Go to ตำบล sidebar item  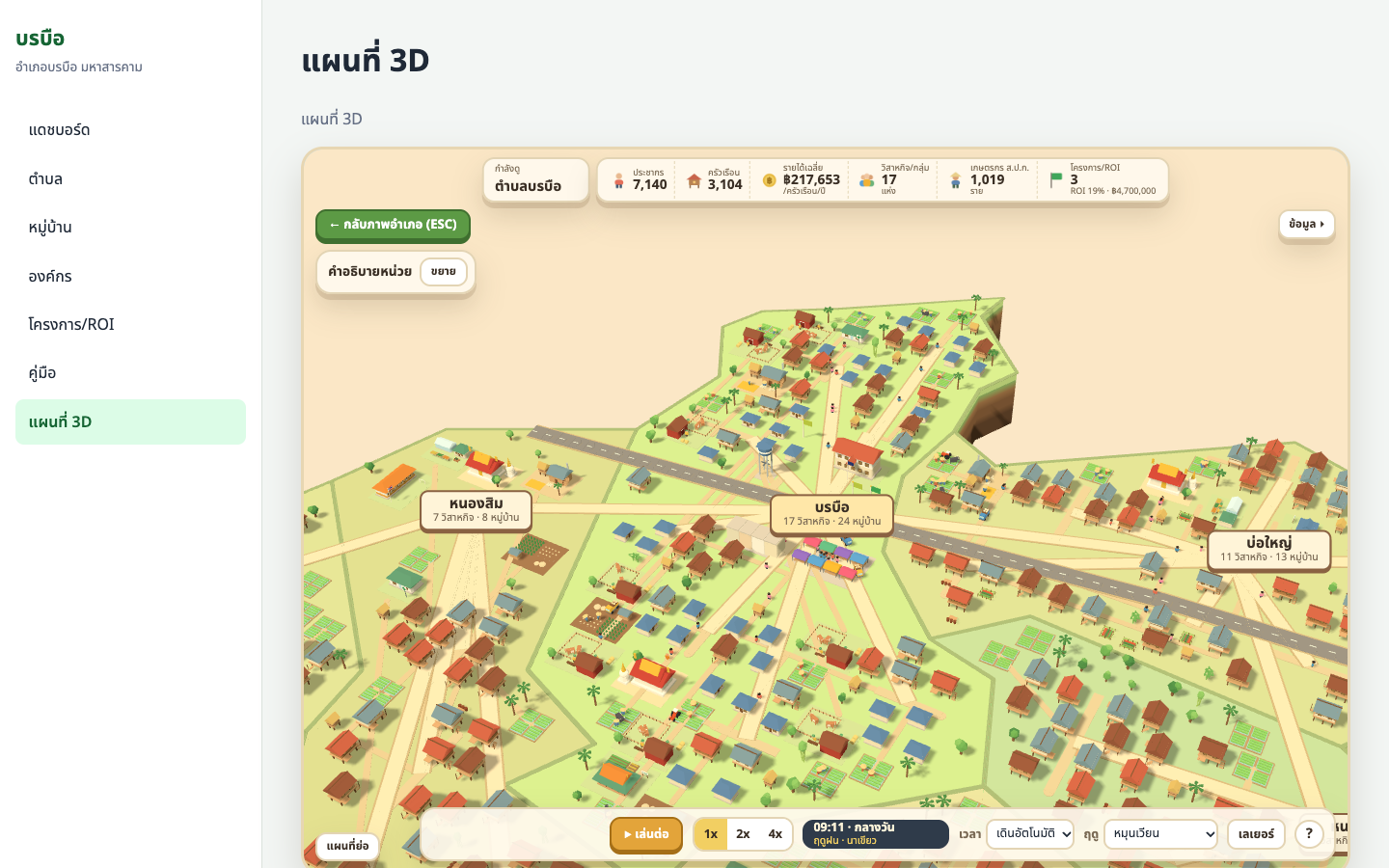coord(131,178)
